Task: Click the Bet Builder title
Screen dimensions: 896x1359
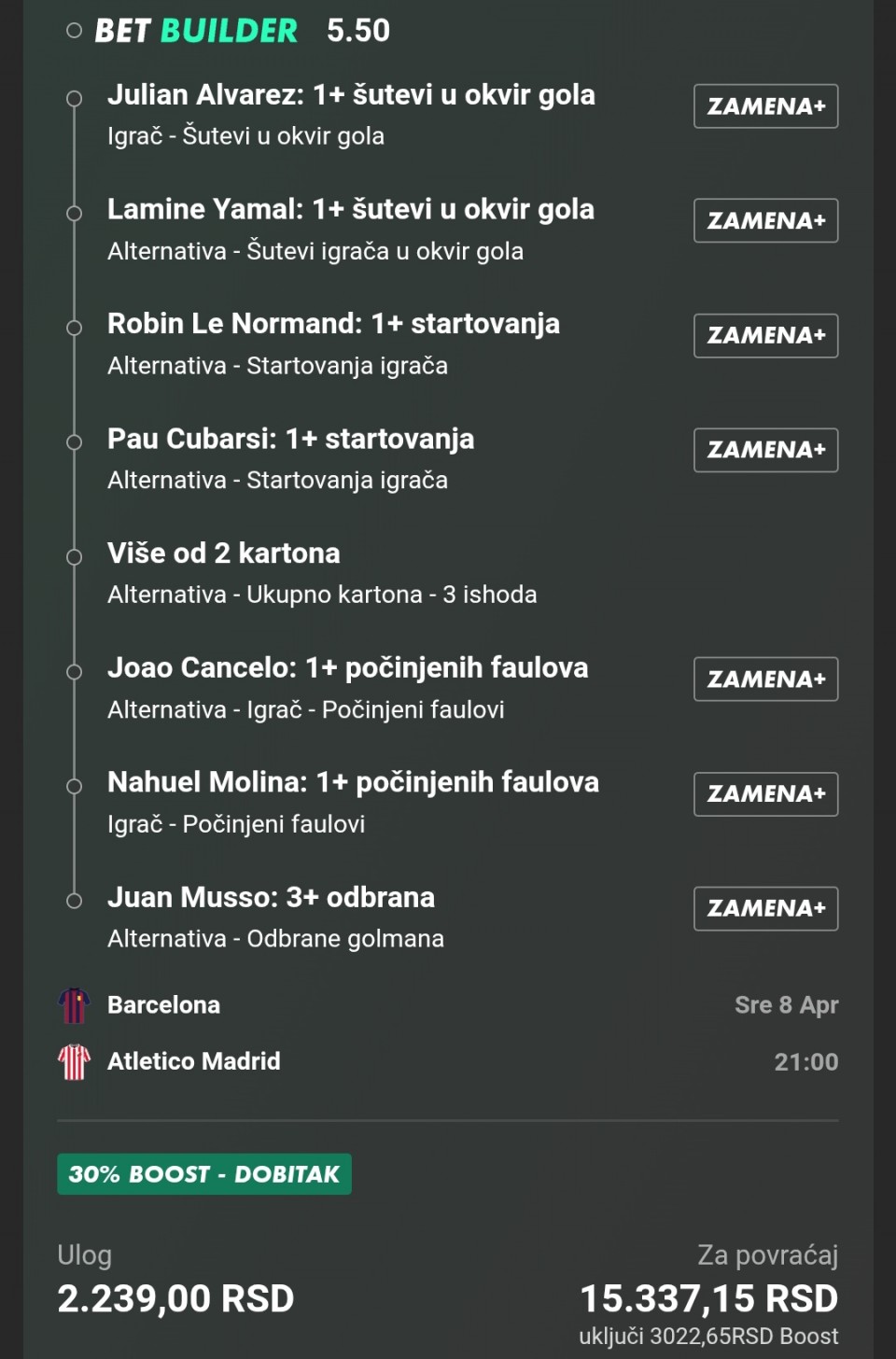Action: coord(196,31)
